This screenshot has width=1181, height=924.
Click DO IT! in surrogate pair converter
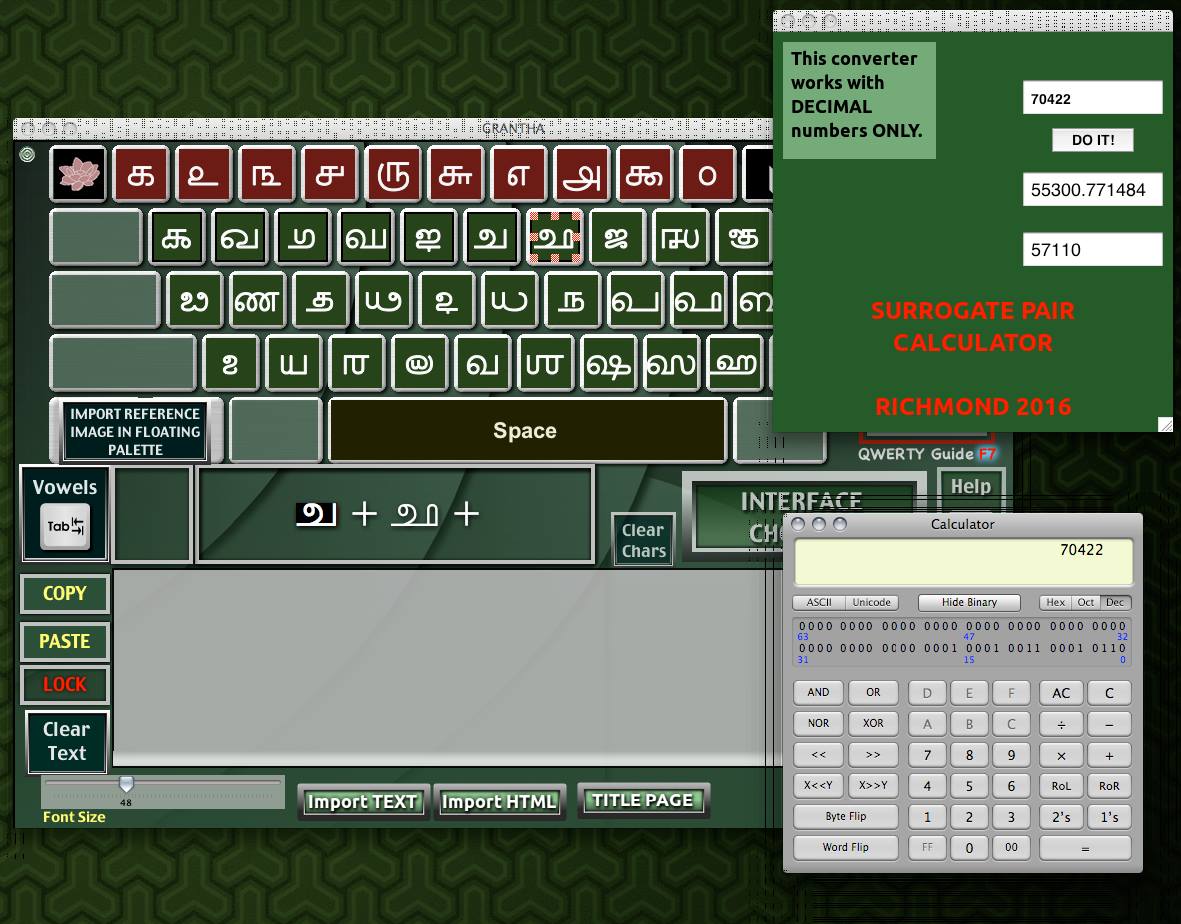(x=1092, y=140)
